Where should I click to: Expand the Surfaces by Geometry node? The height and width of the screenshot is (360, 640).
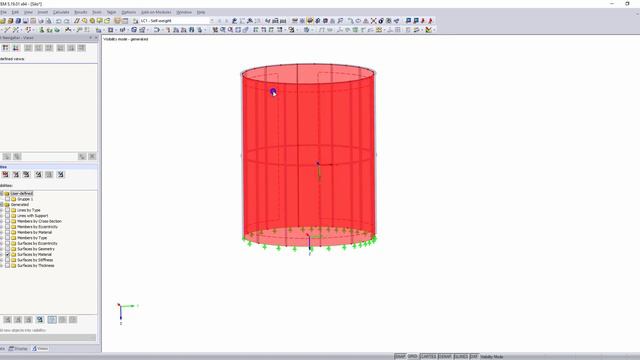[x=2, y=249]
